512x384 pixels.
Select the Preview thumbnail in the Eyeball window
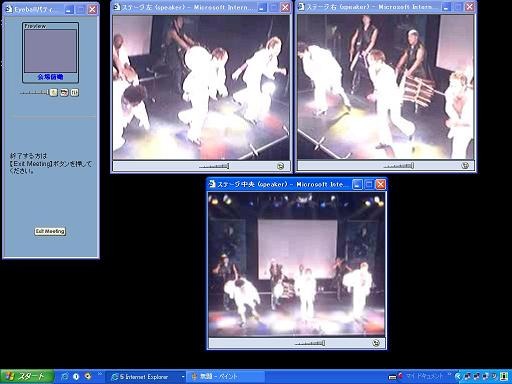point(50,51)
